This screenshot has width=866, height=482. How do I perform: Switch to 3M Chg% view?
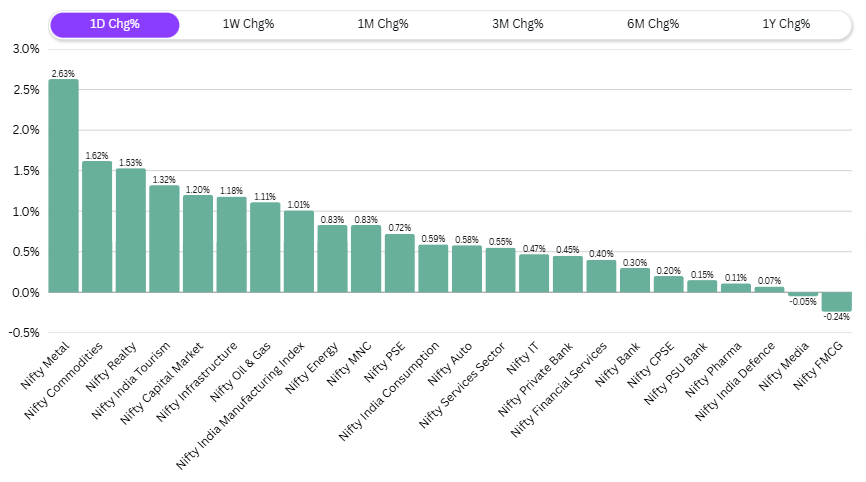(518, 25)
